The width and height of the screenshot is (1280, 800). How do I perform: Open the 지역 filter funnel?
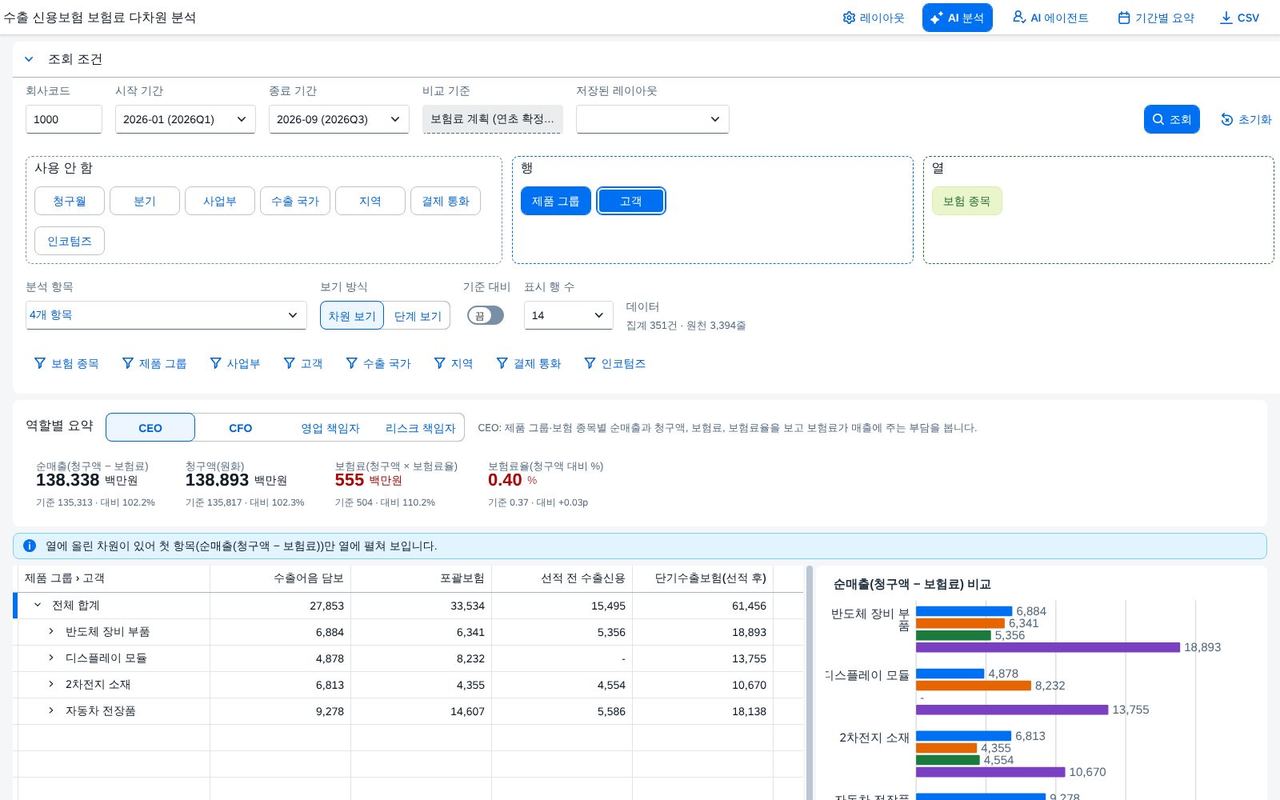453,364
